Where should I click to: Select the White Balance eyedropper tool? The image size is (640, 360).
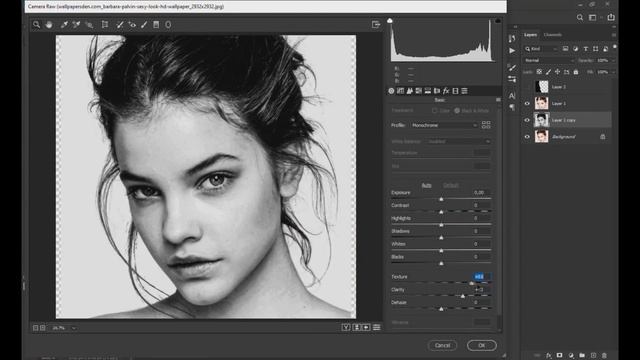point(64,25)
